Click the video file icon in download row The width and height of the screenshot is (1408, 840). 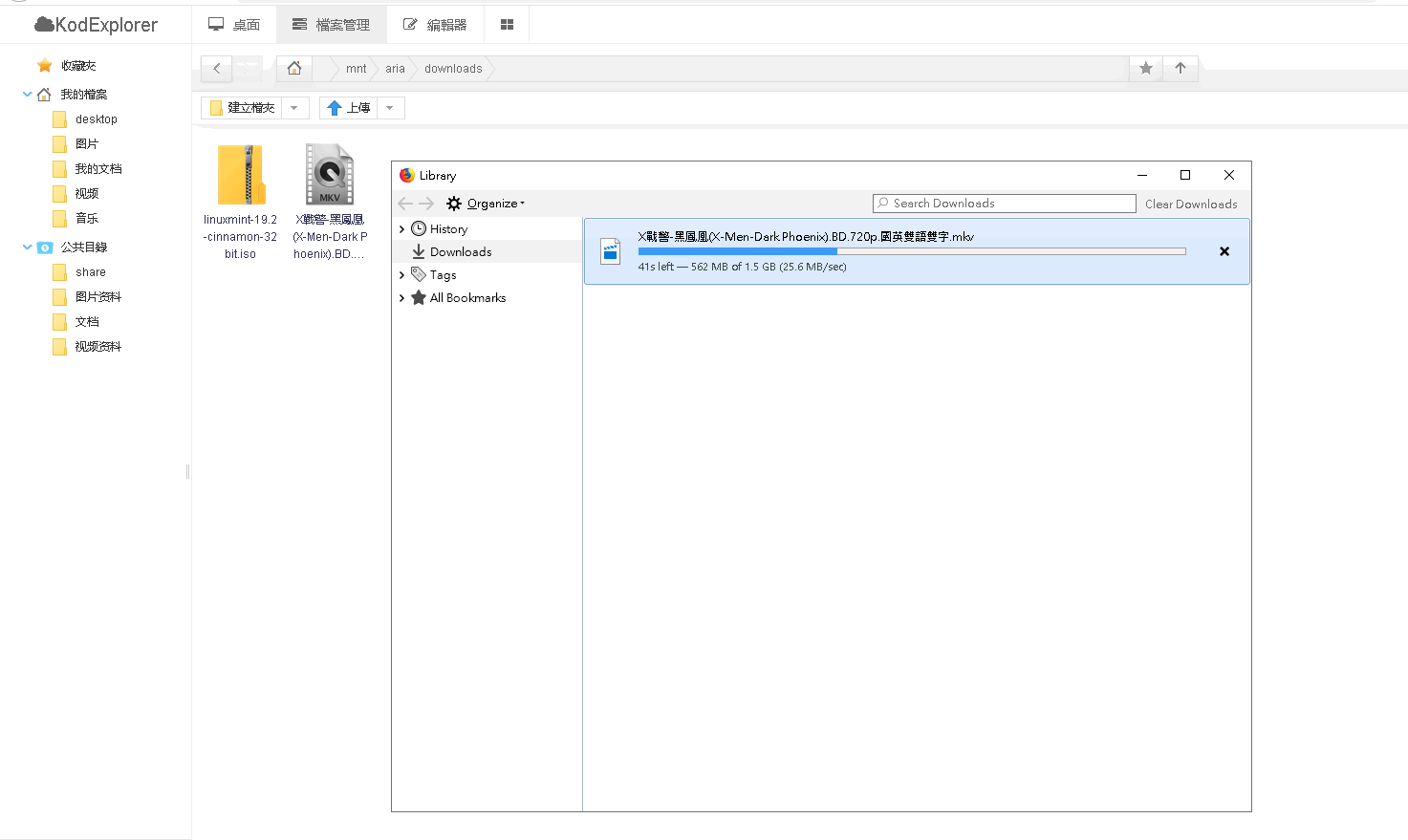[610, 251]
